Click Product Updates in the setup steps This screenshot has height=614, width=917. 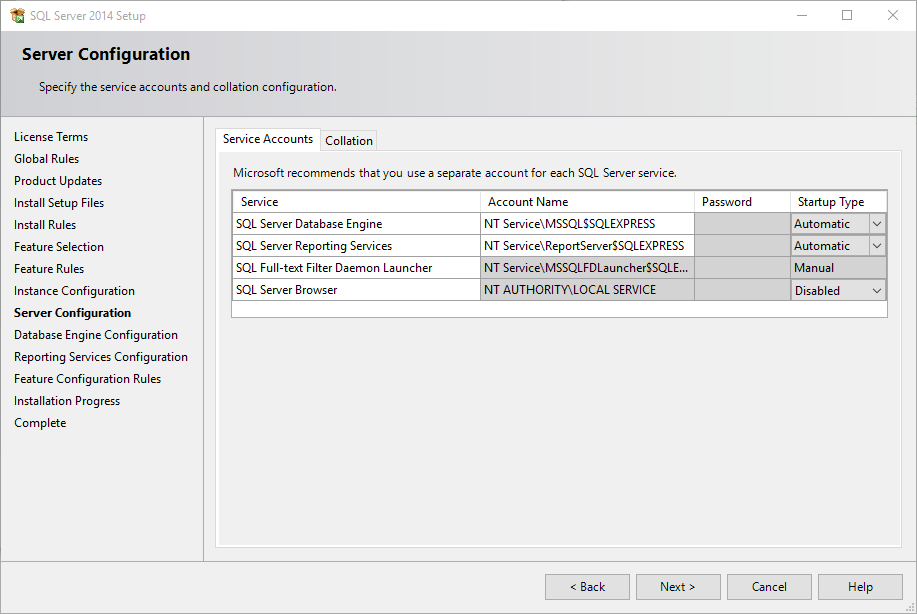click(58, 181)
